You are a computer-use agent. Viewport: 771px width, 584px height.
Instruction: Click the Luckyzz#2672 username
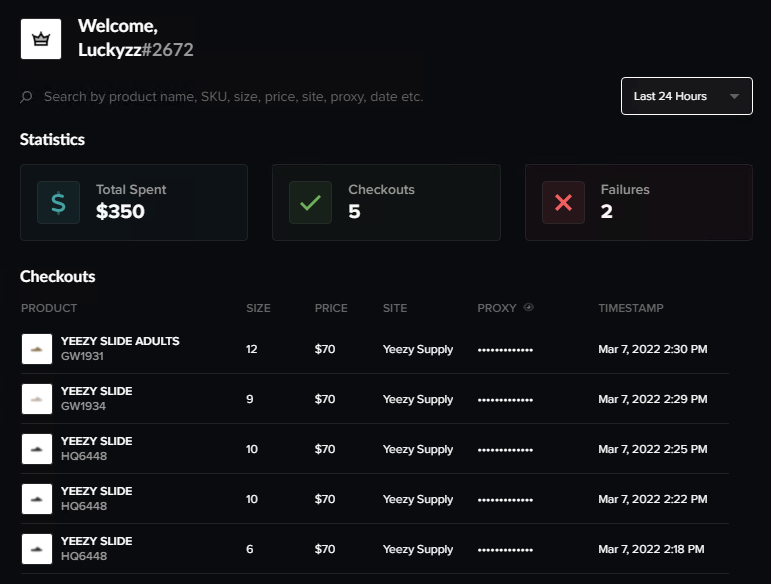(x=136, y=50)
